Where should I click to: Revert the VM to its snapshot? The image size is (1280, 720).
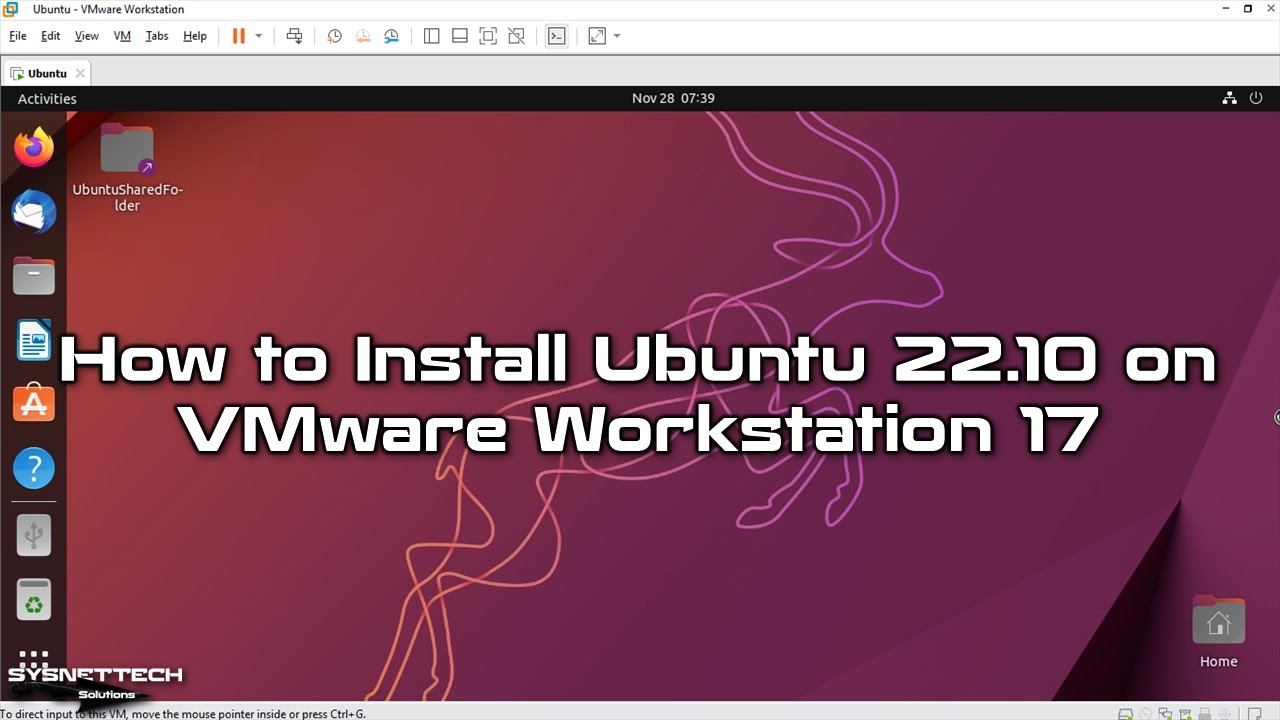coord(363,36)
